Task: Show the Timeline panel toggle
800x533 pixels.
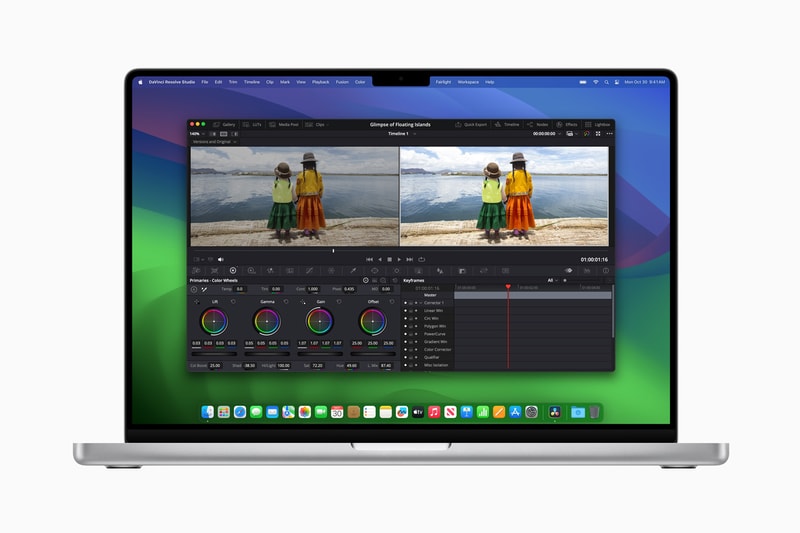Action: tap(507, 124)
